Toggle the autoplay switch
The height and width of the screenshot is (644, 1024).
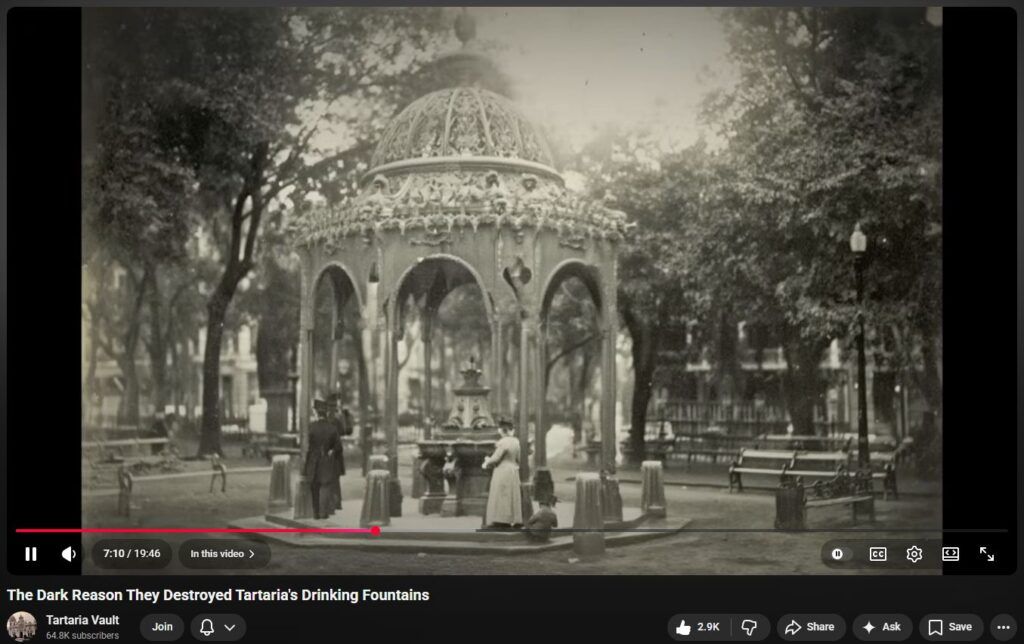tap(838, 554)
